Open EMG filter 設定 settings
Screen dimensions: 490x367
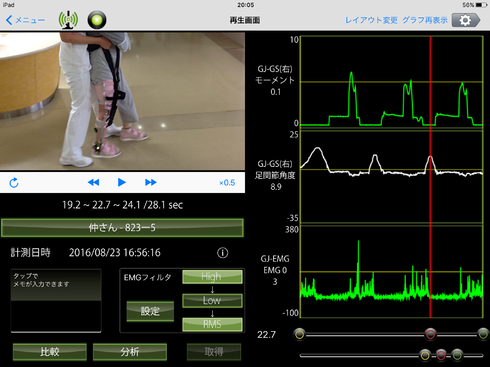point(150,311)
